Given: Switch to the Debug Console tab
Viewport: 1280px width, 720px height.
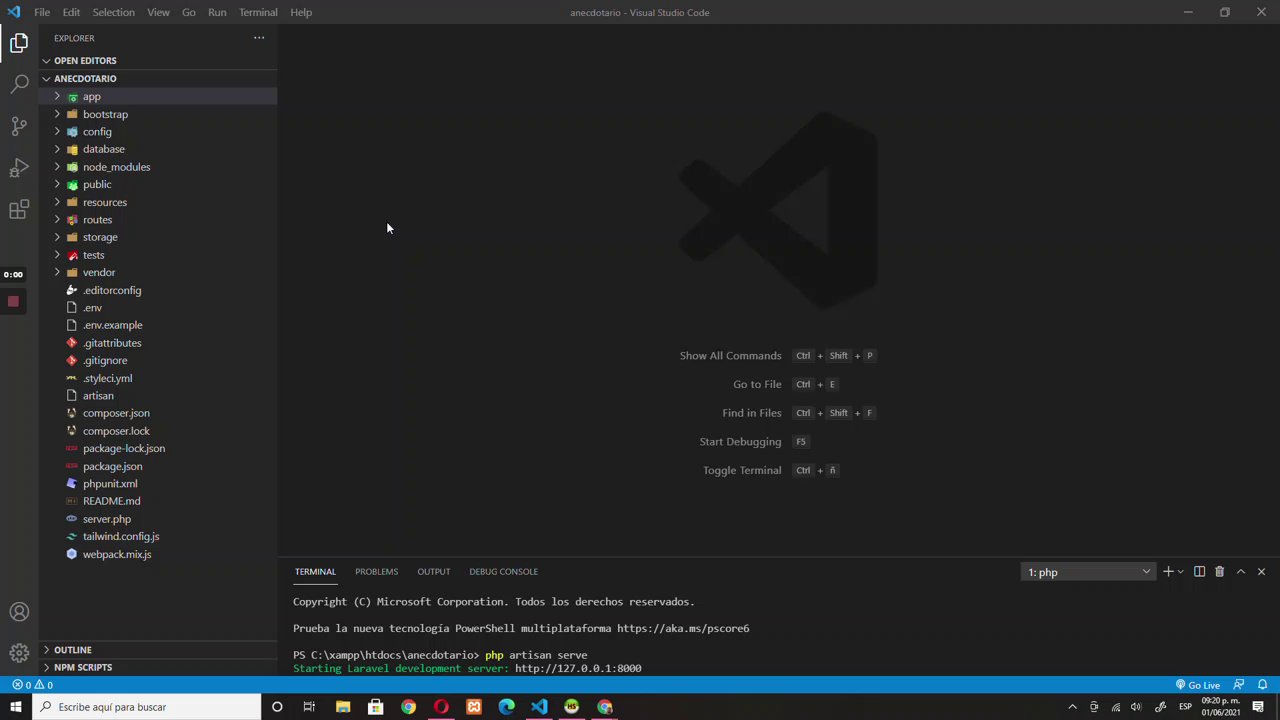Looking at the screenshot, I should coord(503,572).
